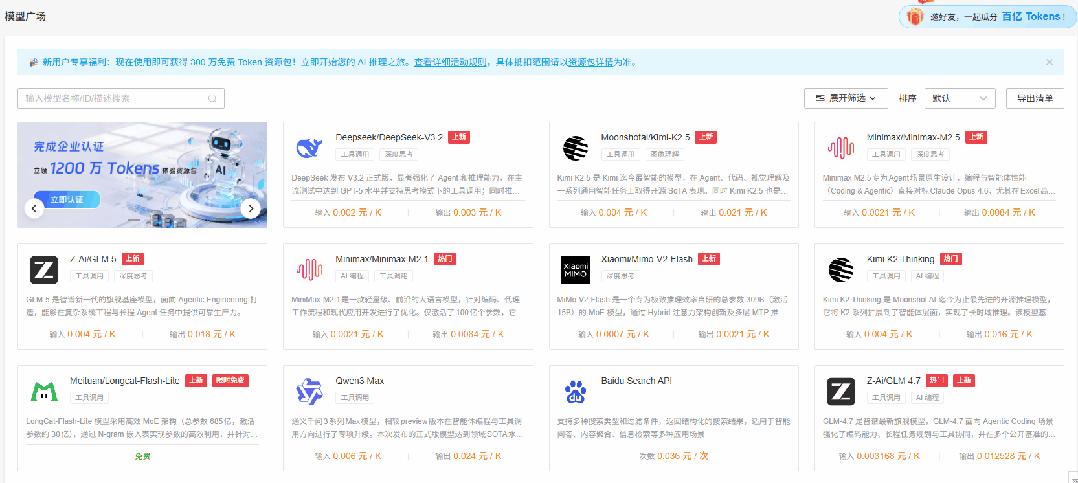
Task: Focus the model name search field
Action: coord(121,98)
